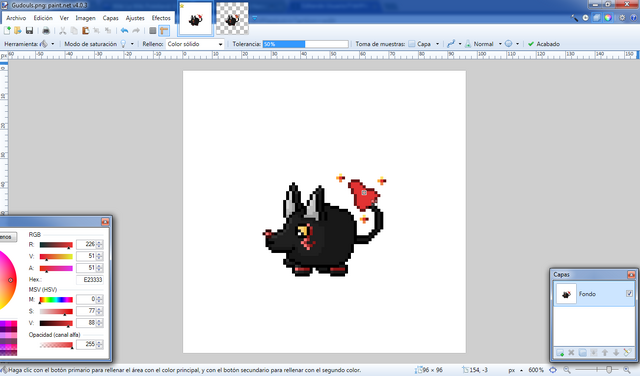
Task: Click the Redo arrow icon
Action: tap(136, 31)
